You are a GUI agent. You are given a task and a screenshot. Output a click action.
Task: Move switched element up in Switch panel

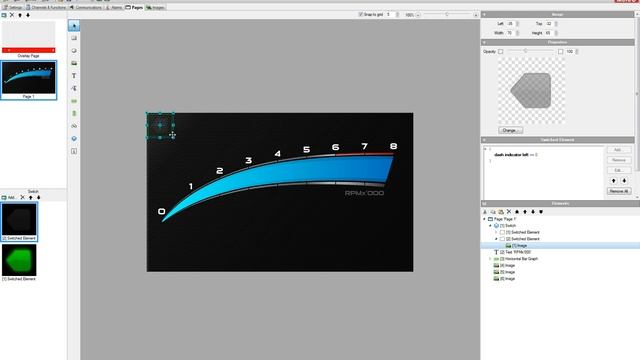click(x=31, y=198)
